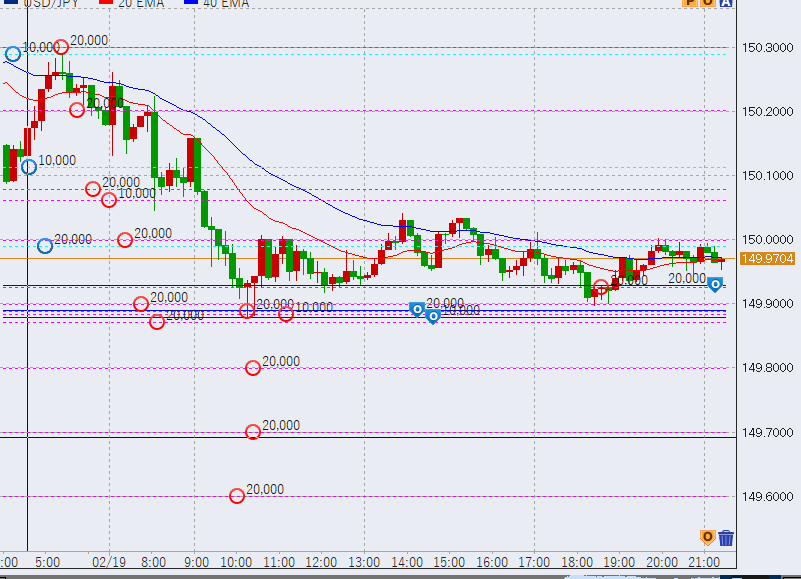The height and width of the screenshot is (579, 801).
Task: Click the blue A button at top right
Action: (726, 3)
